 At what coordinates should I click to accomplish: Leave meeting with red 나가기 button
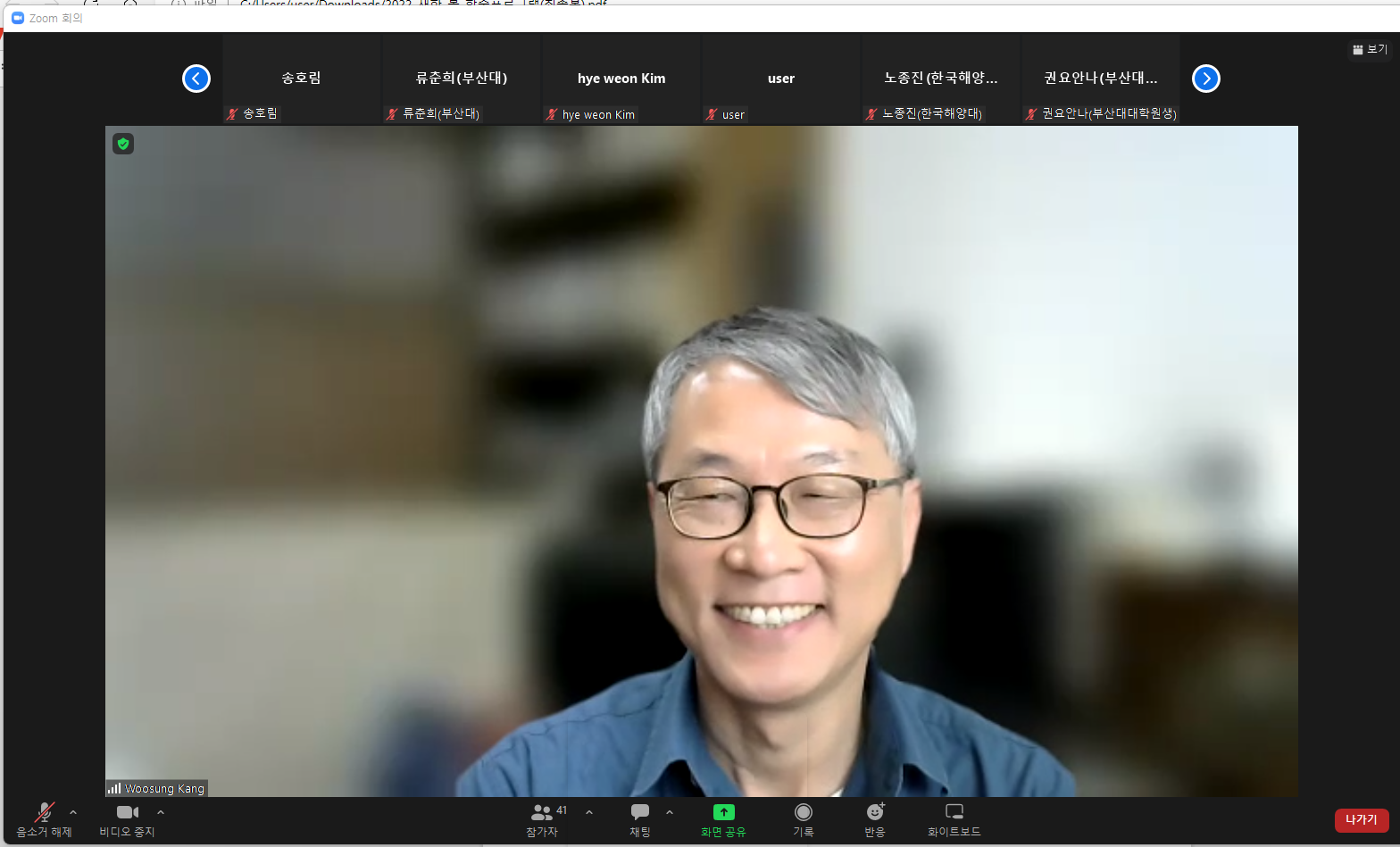coord(1362,820)
